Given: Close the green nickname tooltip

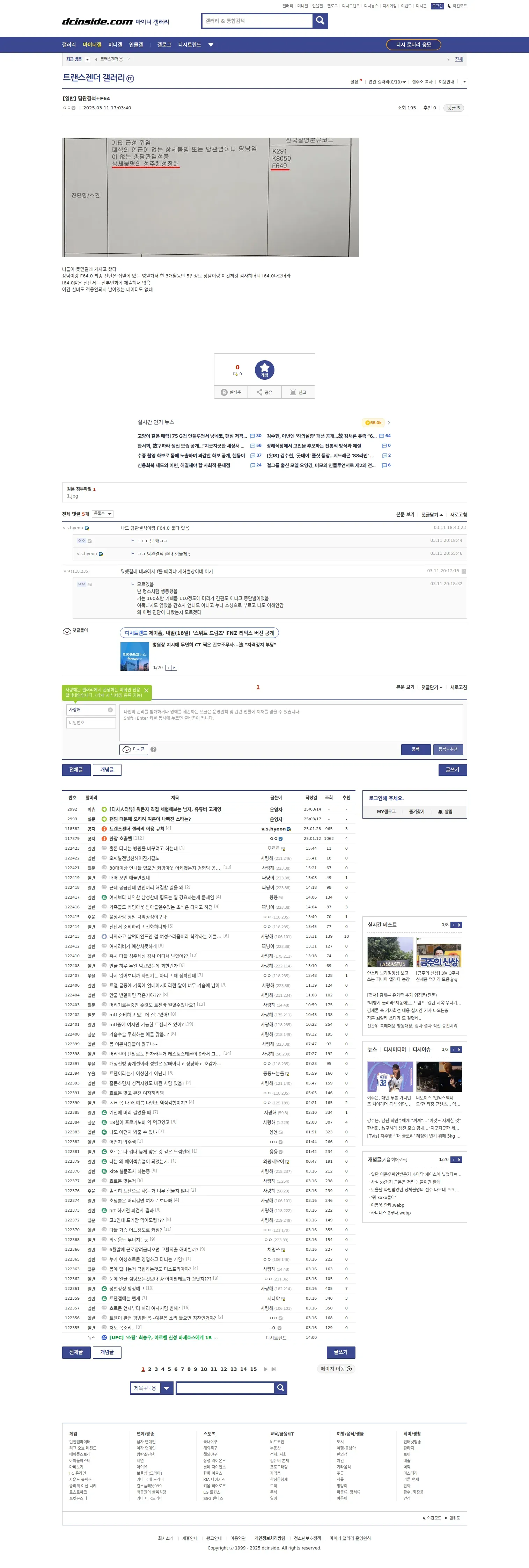Looking at the screenshot, I should tap(146, 690).
